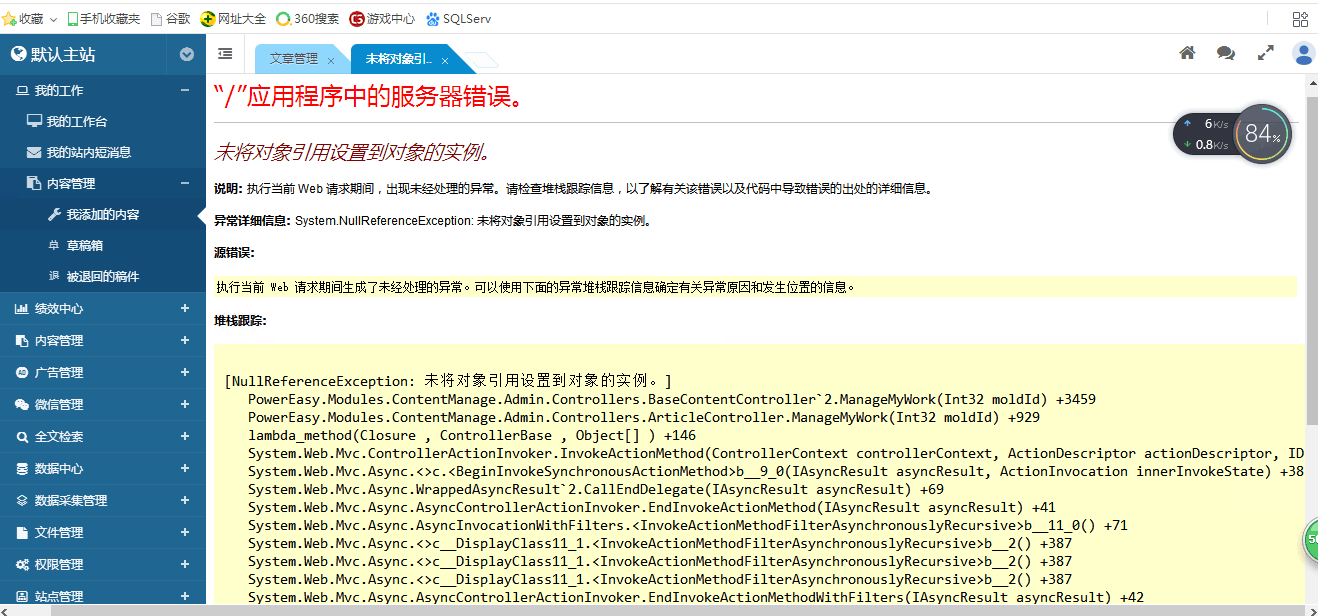
Task: Select 草稿箱 in the sidebar
Action: pyautogui.click(x=84, y=245)
